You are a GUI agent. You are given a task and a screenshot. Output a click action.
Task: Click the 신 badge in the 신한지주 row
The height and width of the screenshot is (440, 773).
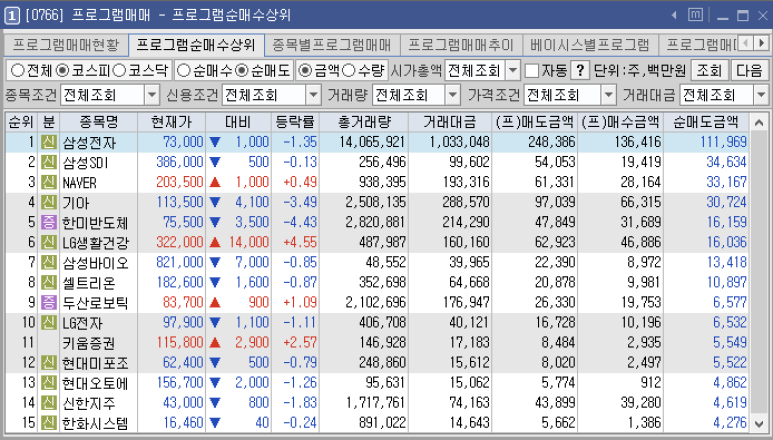click(x=48, y=403)
